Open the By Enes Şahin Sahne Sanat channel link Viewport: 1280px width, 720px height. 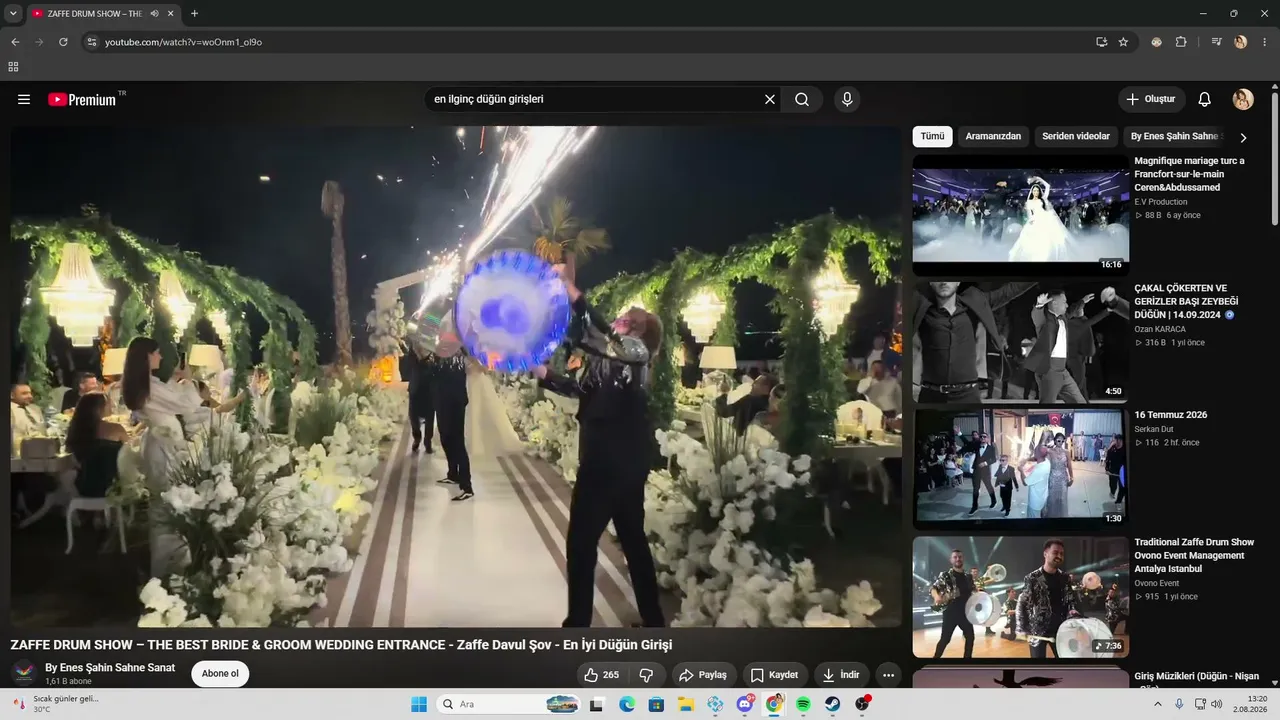(110, 668)
